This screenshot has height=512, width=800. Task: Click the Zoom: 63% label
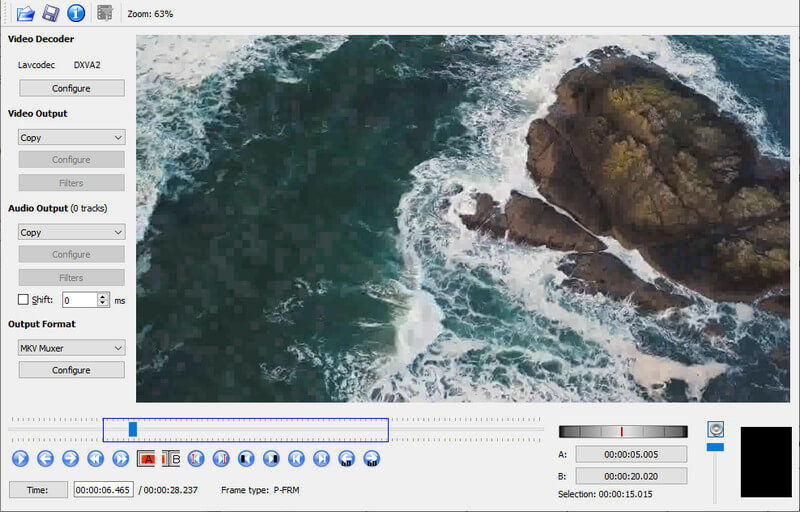(150, 14)
